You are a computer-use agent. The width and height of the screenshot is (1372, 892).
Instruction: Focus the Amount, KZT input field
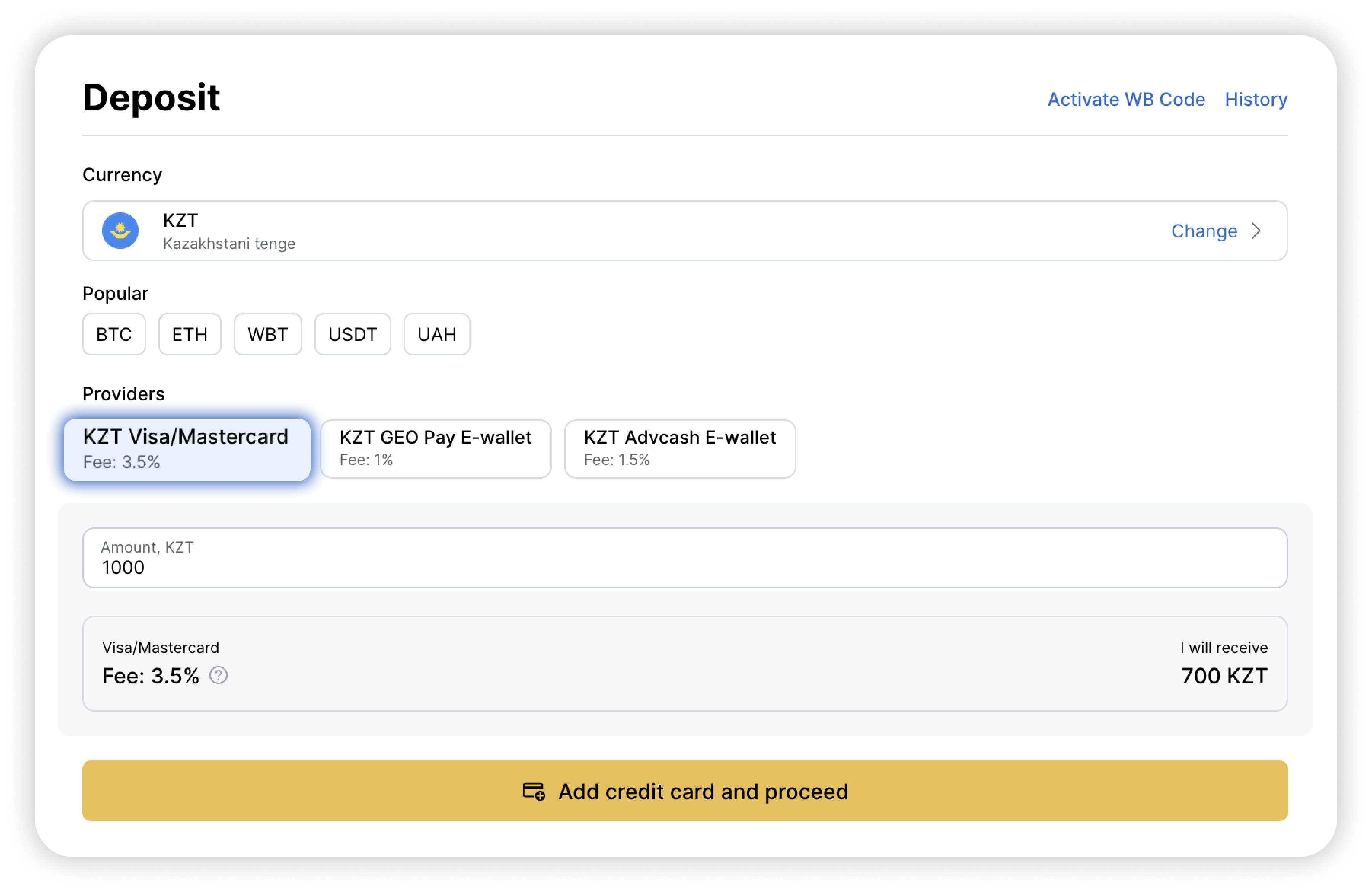[685, 558]
